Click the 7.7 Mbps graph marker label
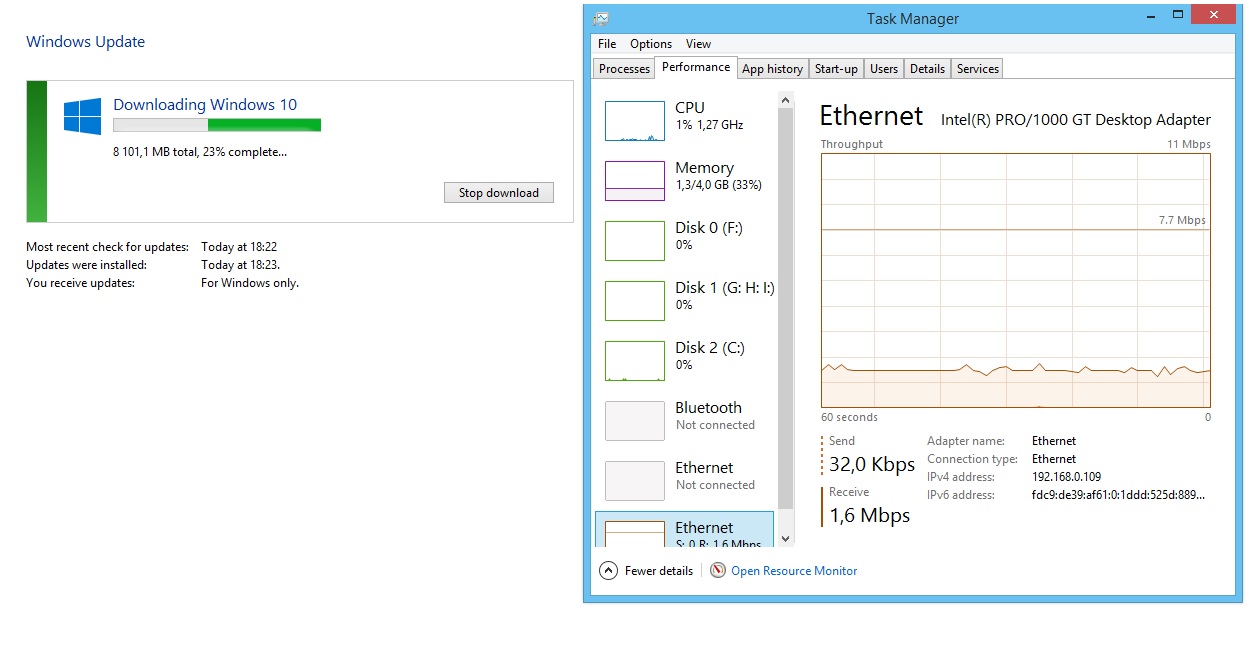This screenshot has height=648, width=1247. (x=1182, y=220)
